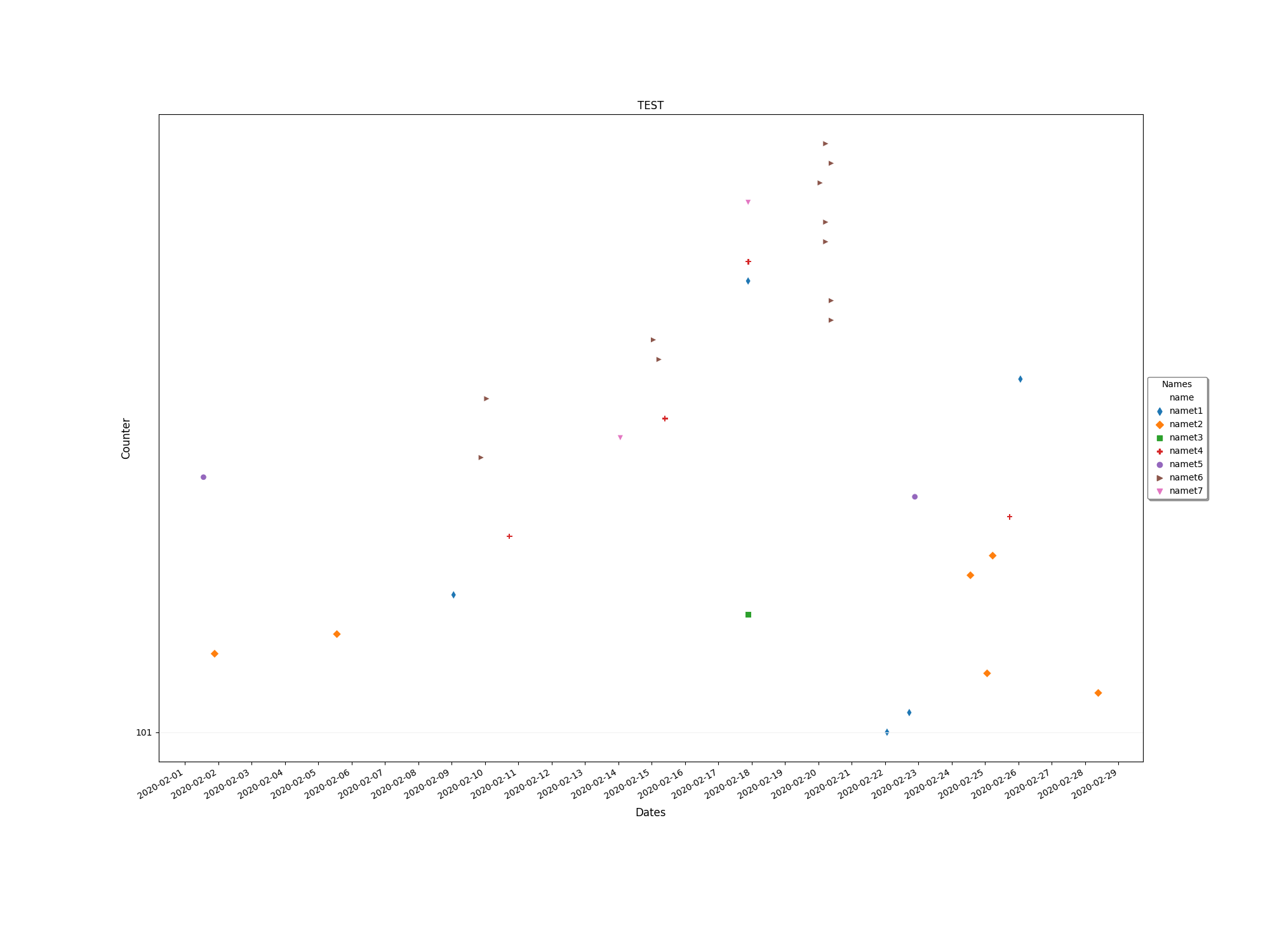Click the namet3 green square legend marker
Image resolution: width=1270 pixels, height=952 pixels.
pyautogui.click(x=1160, y=438)
